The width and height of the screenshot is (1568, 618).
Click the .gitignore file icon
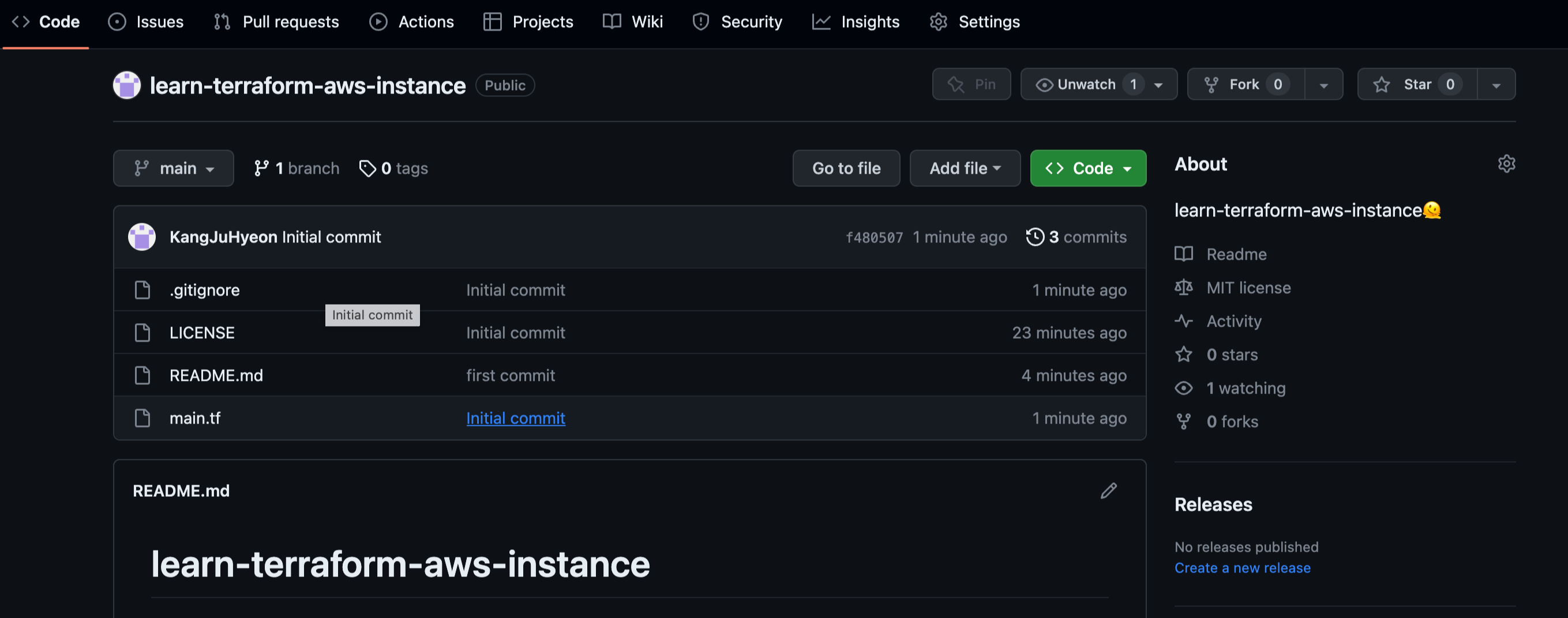(142, 290)
